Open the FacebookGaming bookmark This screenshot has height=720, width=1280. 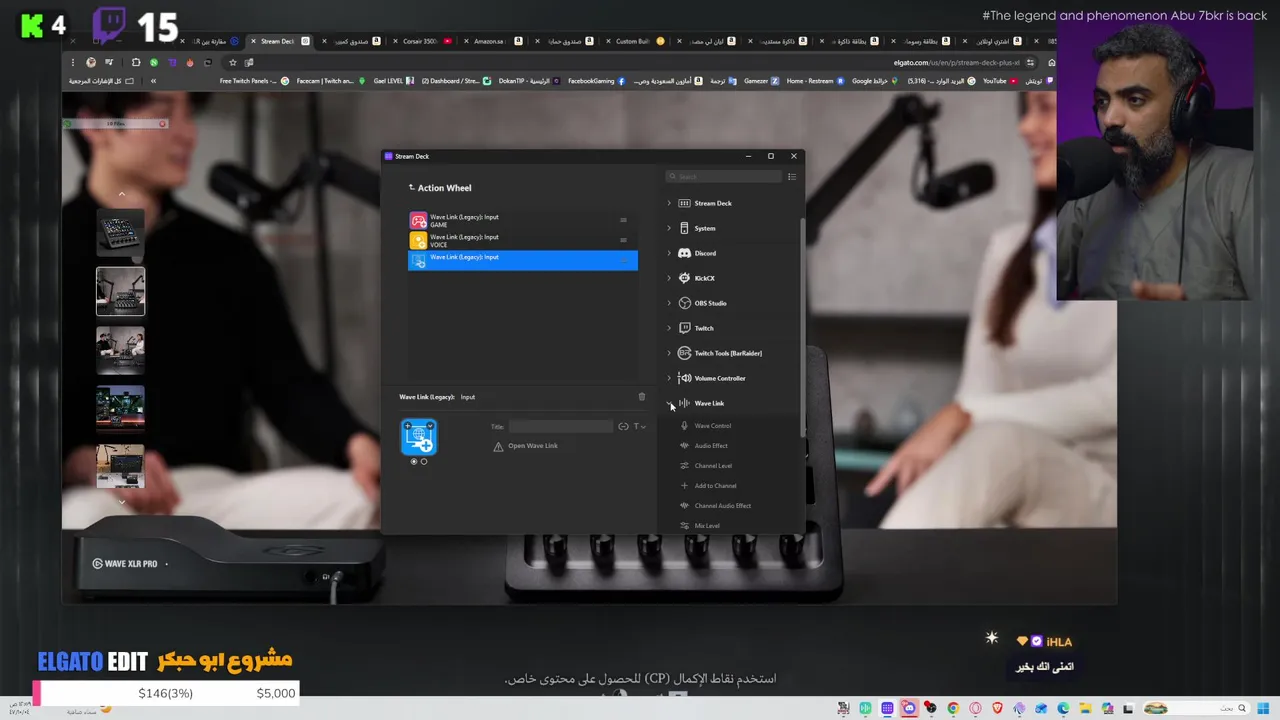tap(596, 81)
